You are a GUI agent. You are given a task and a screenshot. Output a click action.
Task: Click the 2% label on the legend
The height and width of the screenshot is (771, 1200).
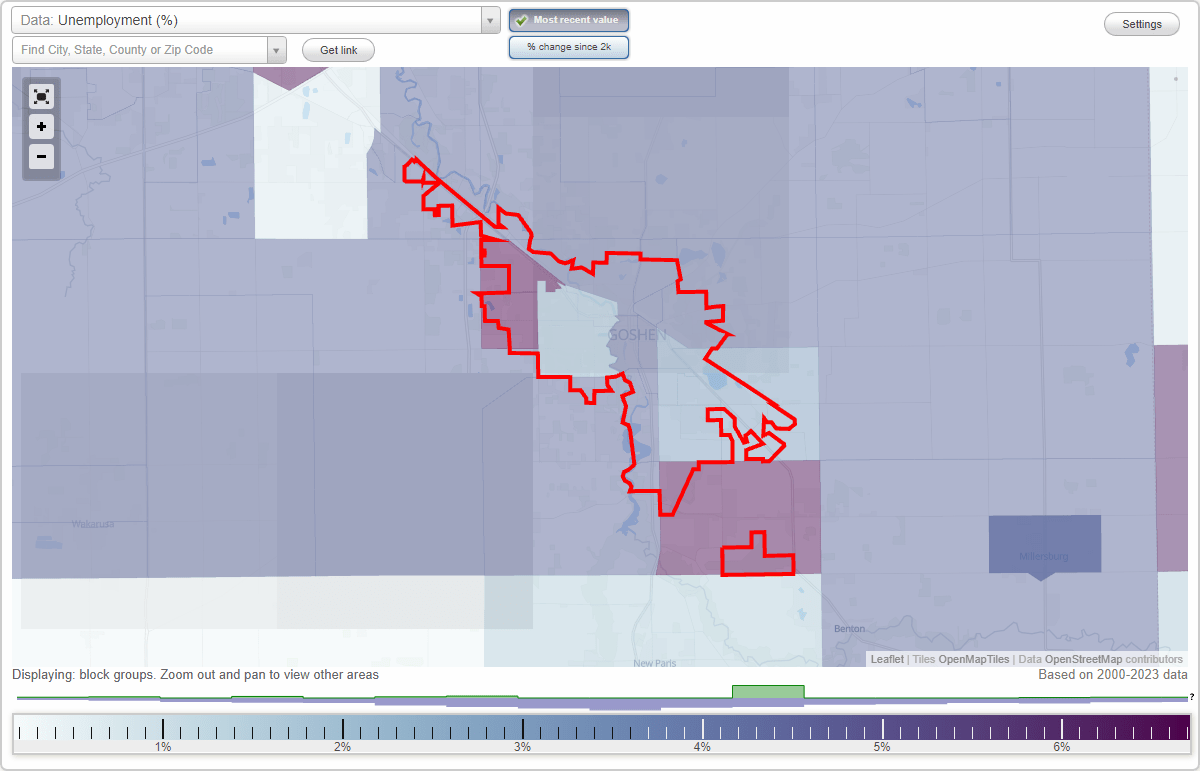342,747
